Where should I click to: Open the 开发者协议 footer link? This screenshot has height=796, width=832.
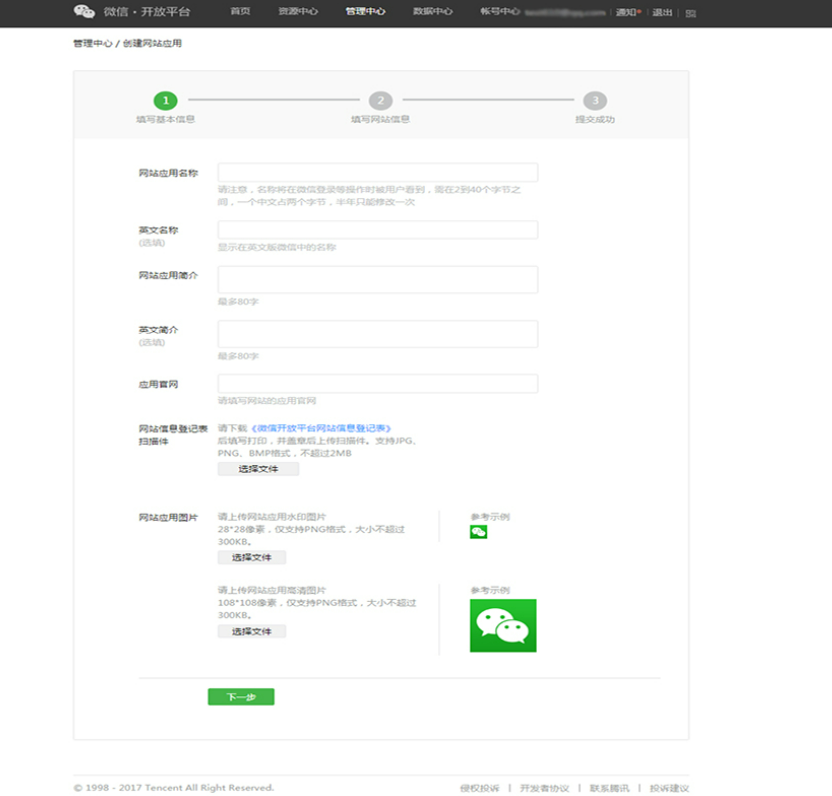coord(544,788)
